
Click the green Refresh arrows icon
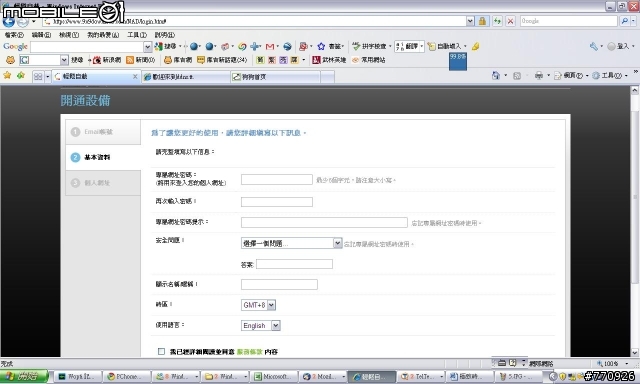497,21
